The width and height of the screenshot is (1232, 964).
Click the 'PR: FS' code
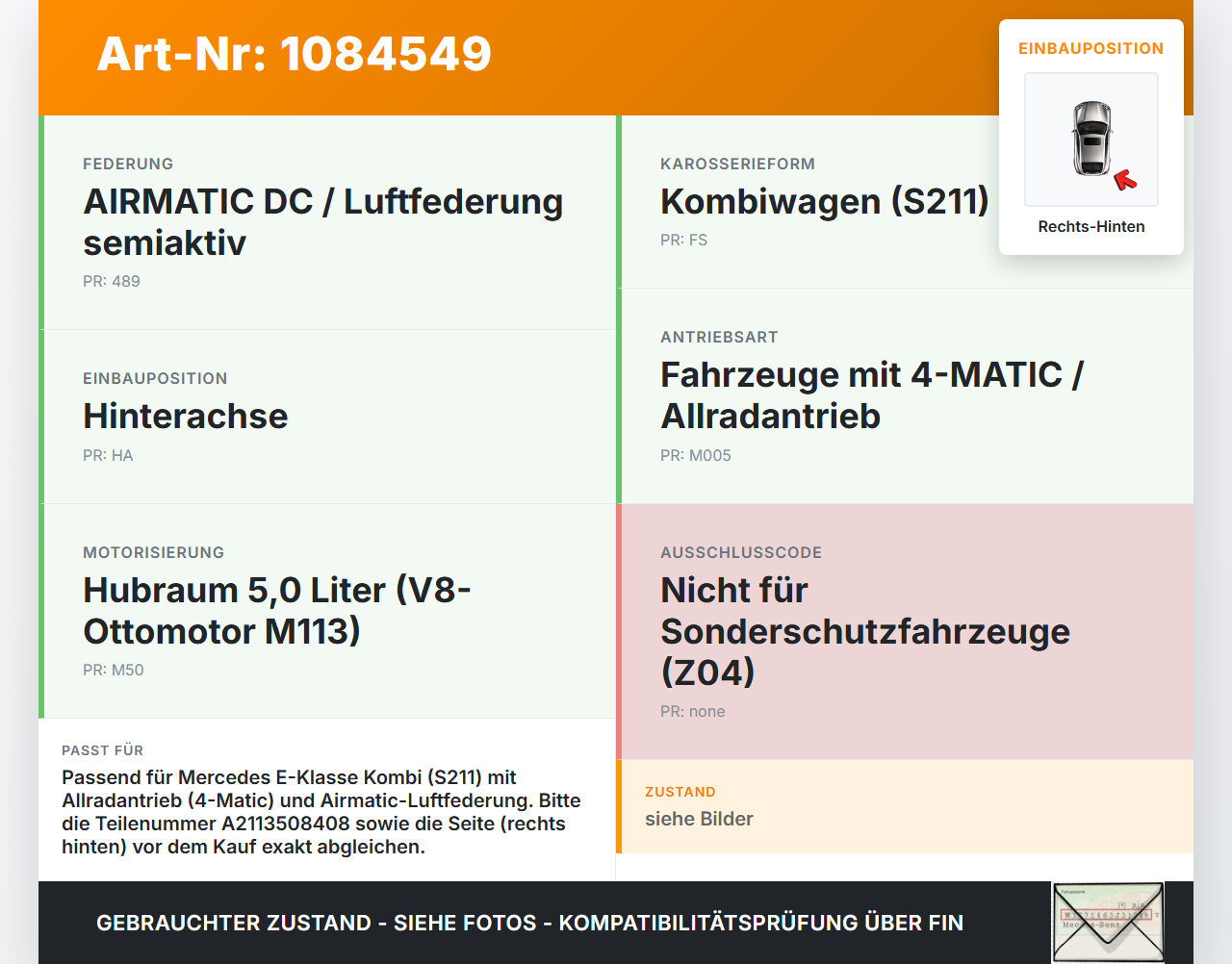tap(683, 241)
